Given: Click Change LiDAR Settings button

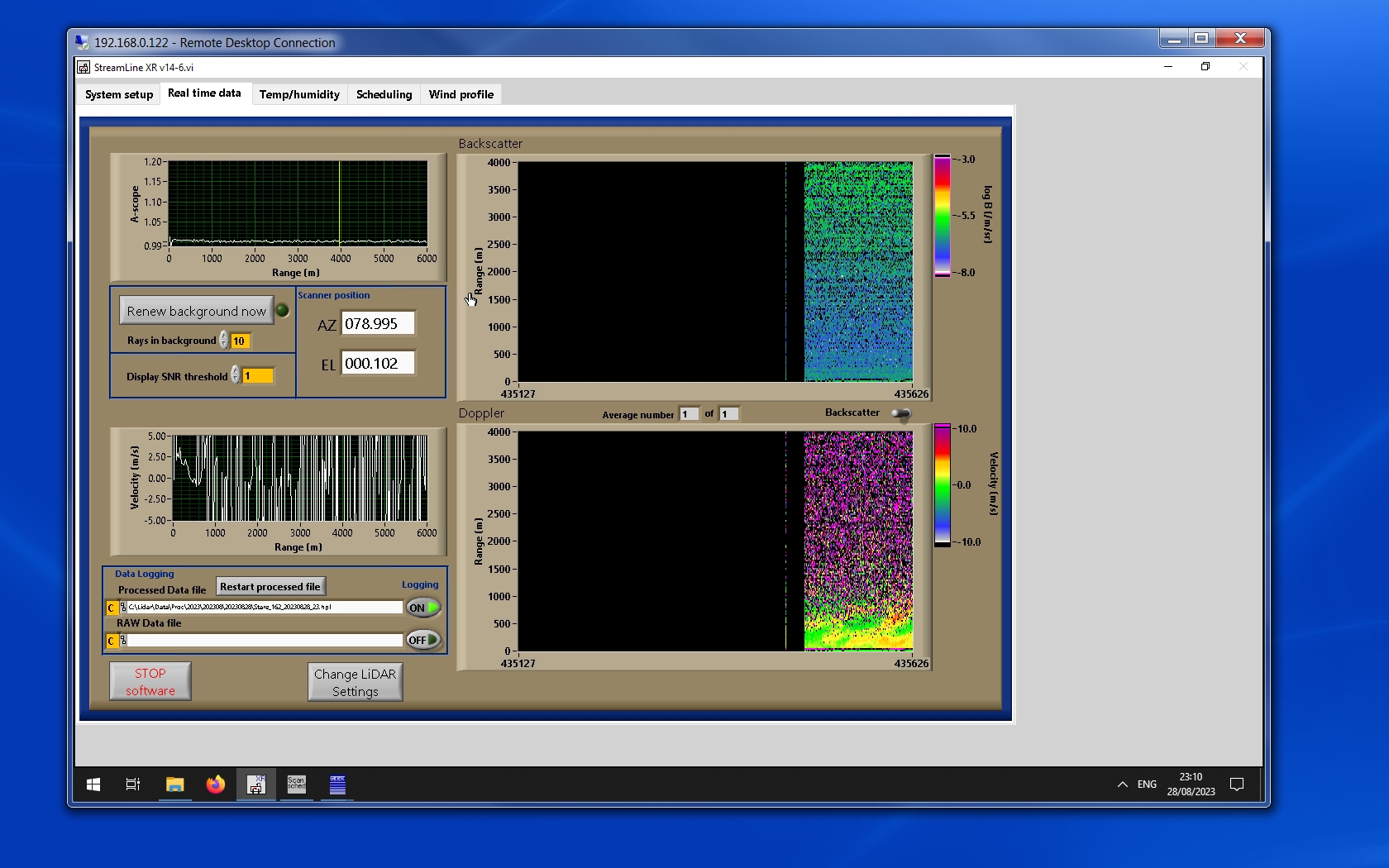Looking at the screenshot, I should [356, 683].
